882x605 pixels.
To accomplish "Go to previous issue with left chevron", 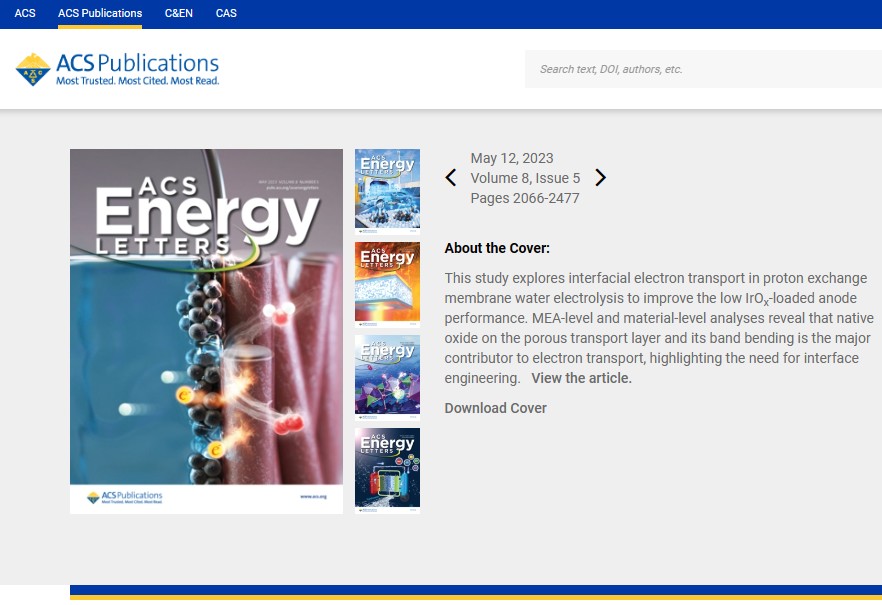I will point(451,178).
